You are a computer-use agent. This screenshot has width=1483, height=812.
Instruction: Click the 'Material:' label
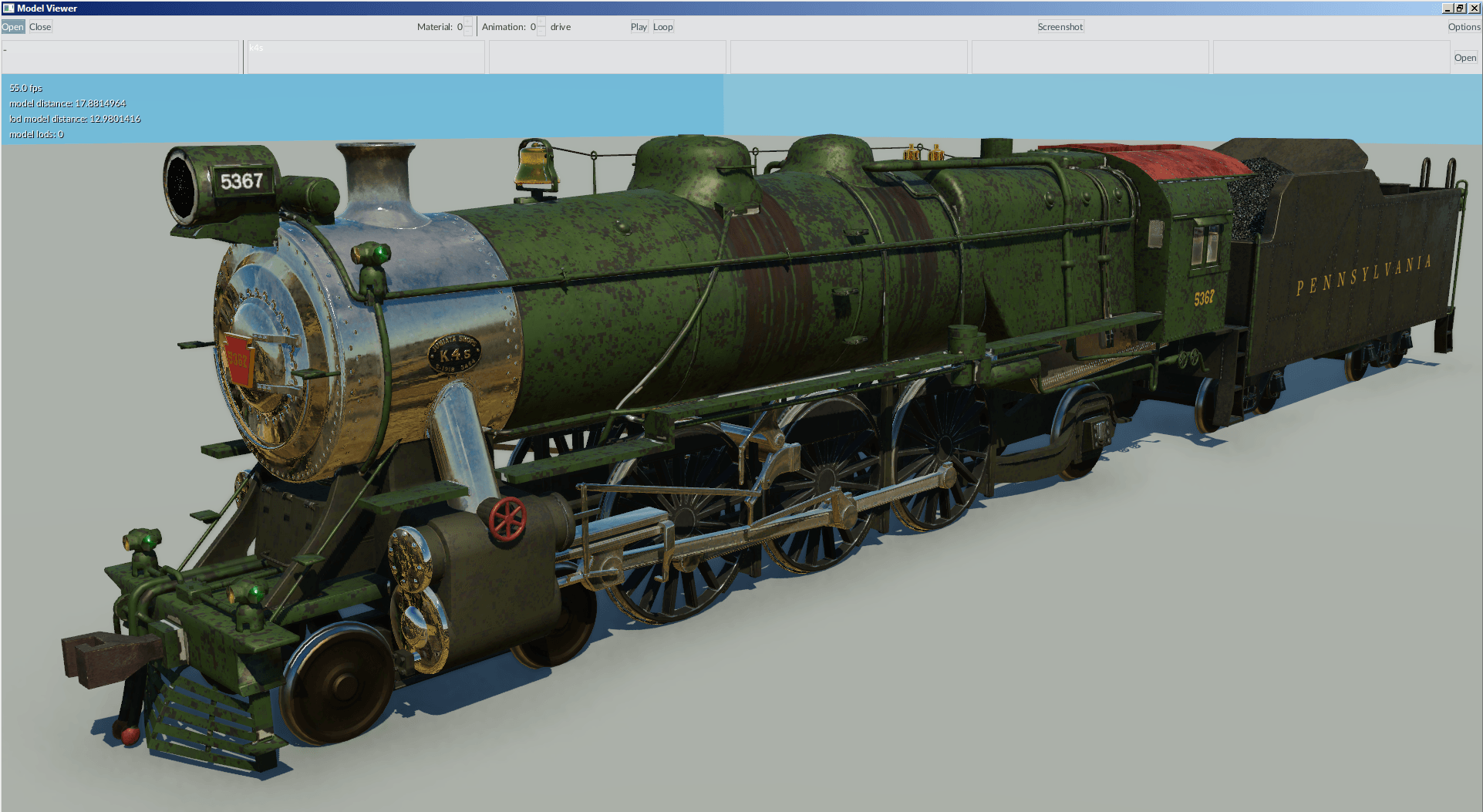tap(435, 27)
